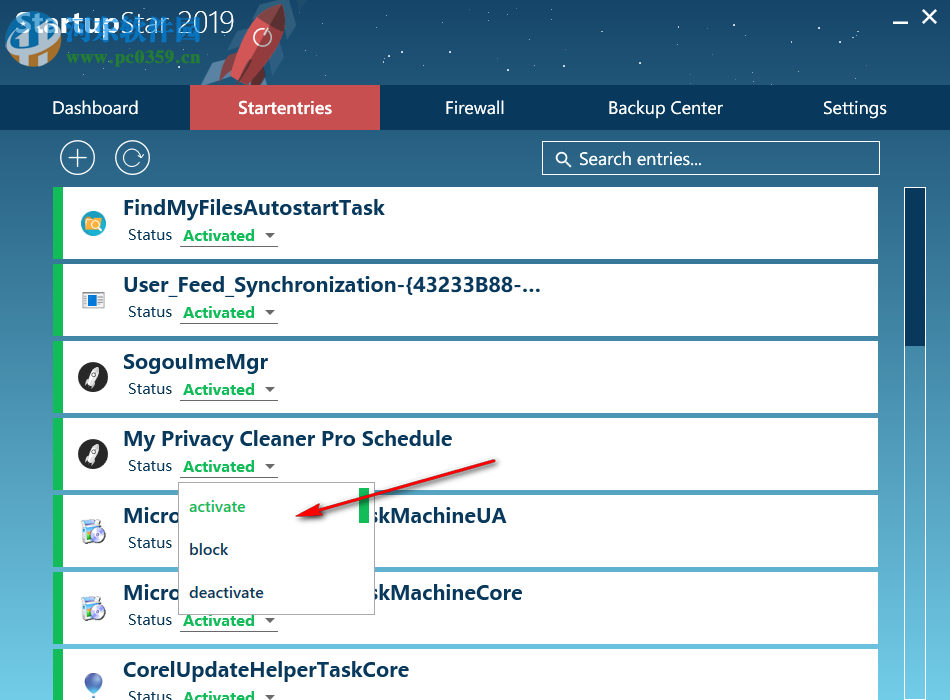This screenshot has width=950, height=700.
Task: Click the refresh entries icon
Action: (132, 158)
